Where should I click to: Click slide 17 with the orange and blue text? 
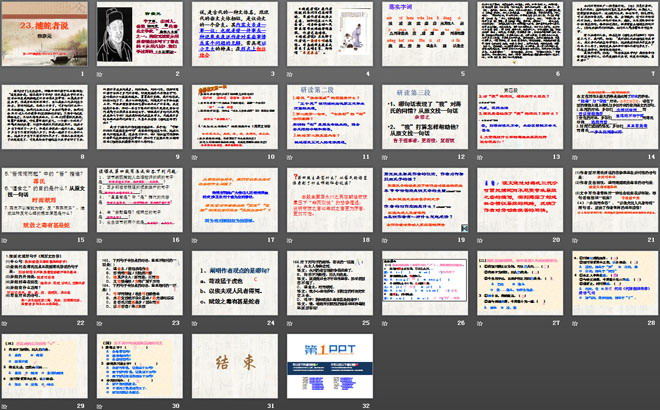coord(232,200)
